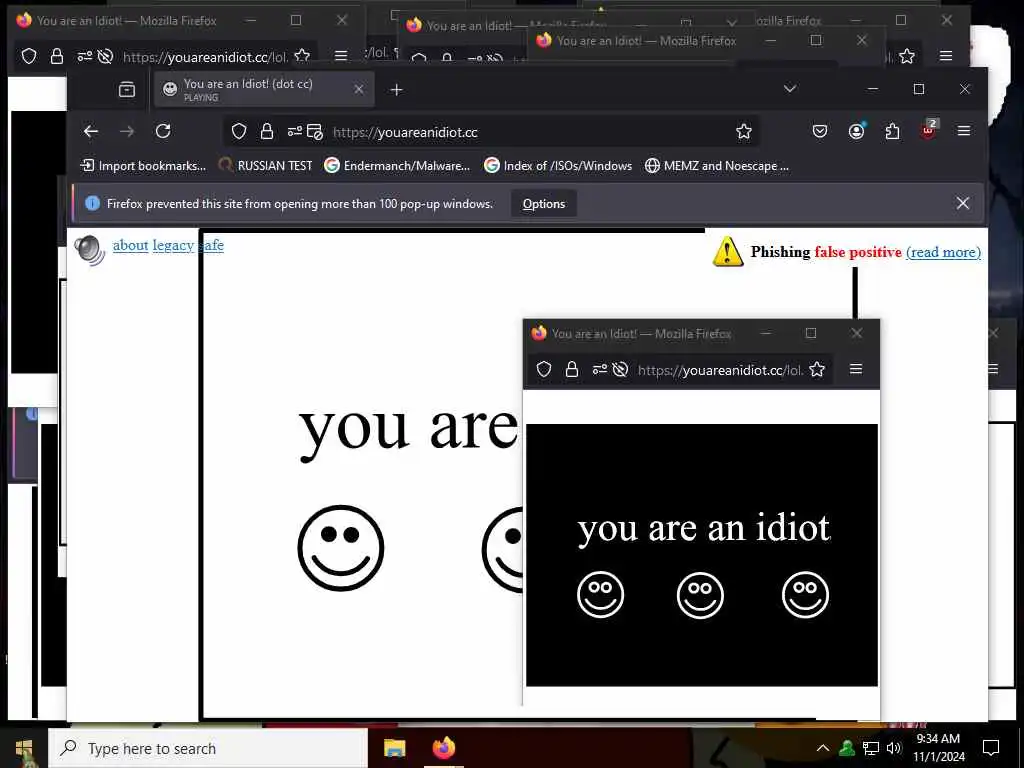Open Extensions puzzle icon
This screenshot has width=1024, height=768.
pos(892,131)
